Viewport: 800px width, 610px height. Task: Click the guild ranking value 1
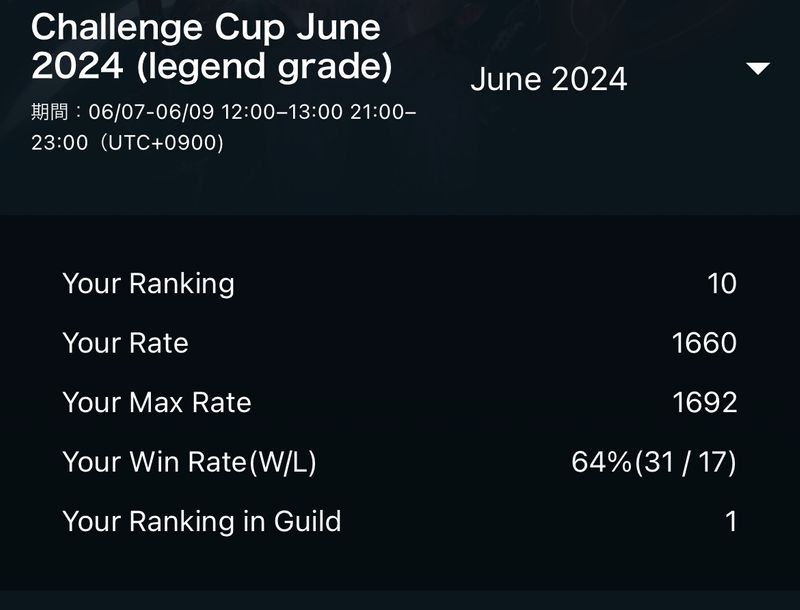click(730, 521)
